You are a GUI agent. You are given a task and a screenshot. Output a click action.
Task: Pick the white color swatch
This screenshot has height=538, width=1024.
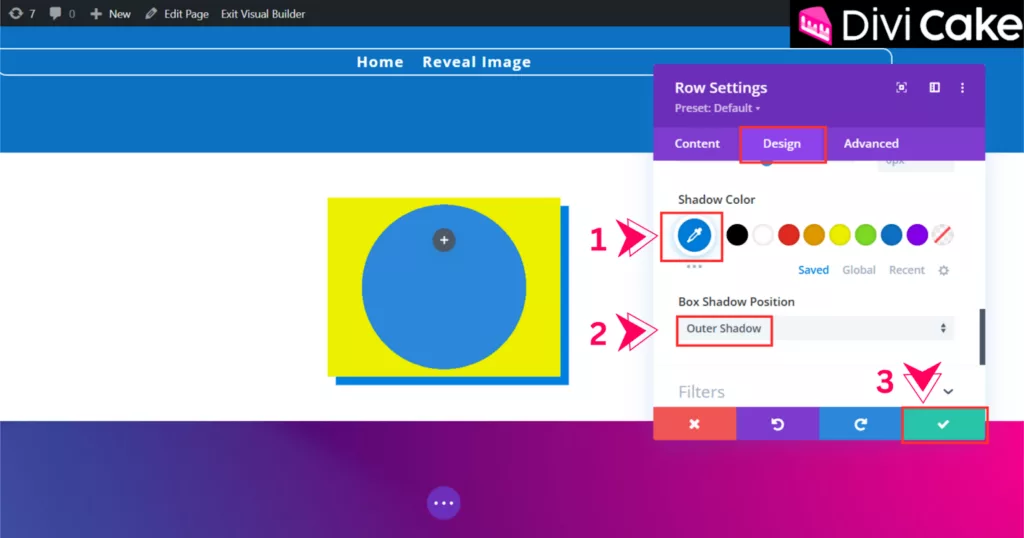click(x=763, y=235)
